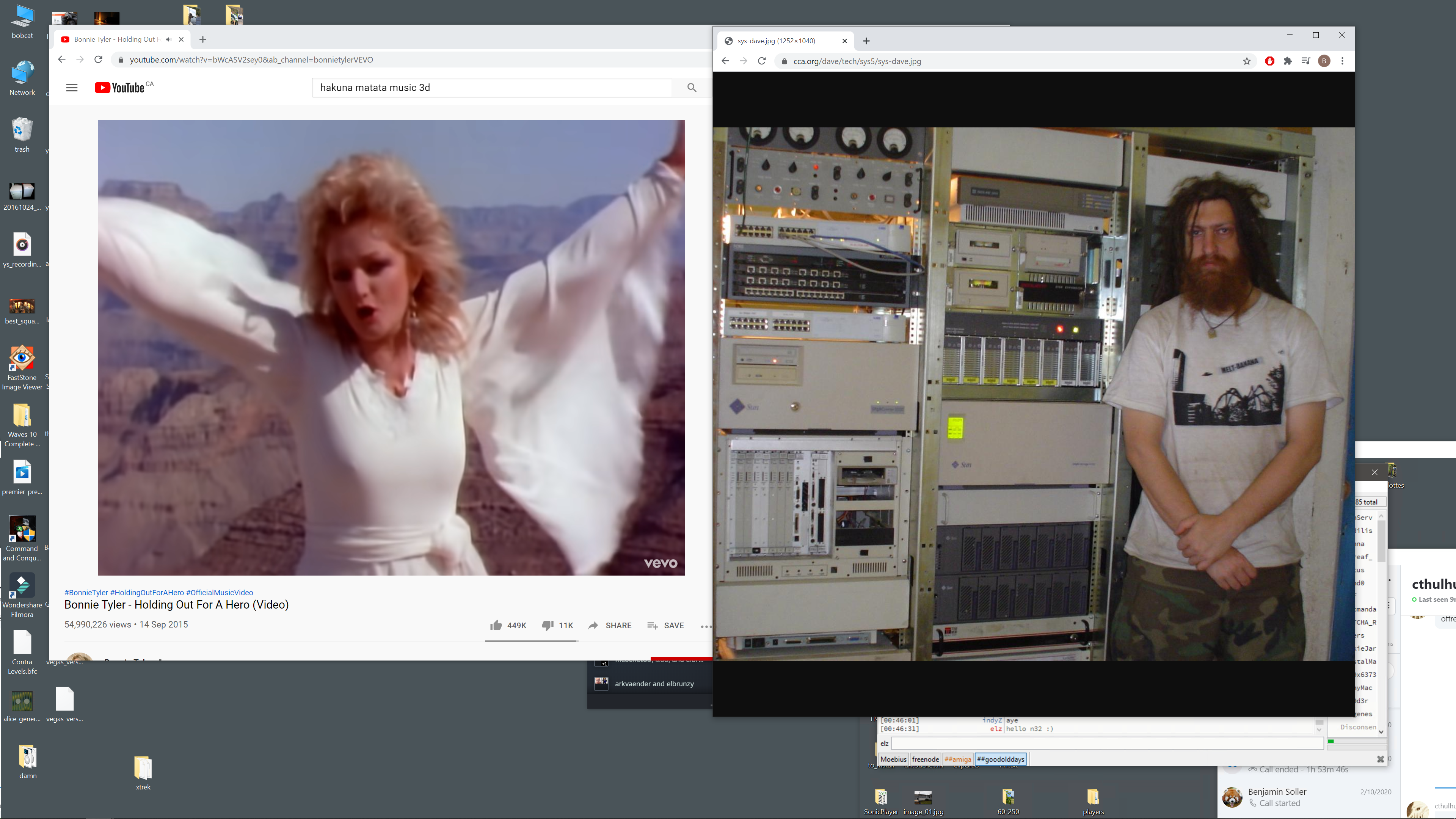
Task: Open the Network desktop icon
Action: (x=22, y=78)
